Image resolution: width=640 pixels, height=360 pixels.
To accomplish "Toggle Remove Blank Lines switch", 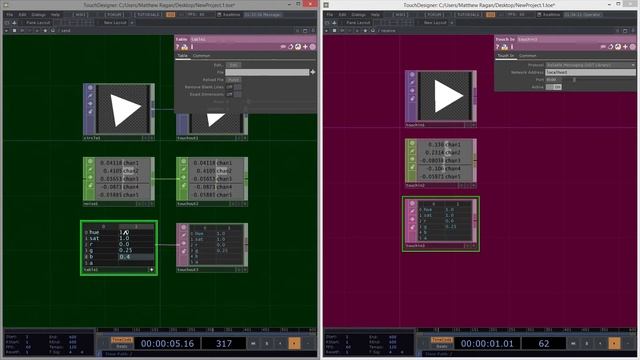I will tap(233, 87).
